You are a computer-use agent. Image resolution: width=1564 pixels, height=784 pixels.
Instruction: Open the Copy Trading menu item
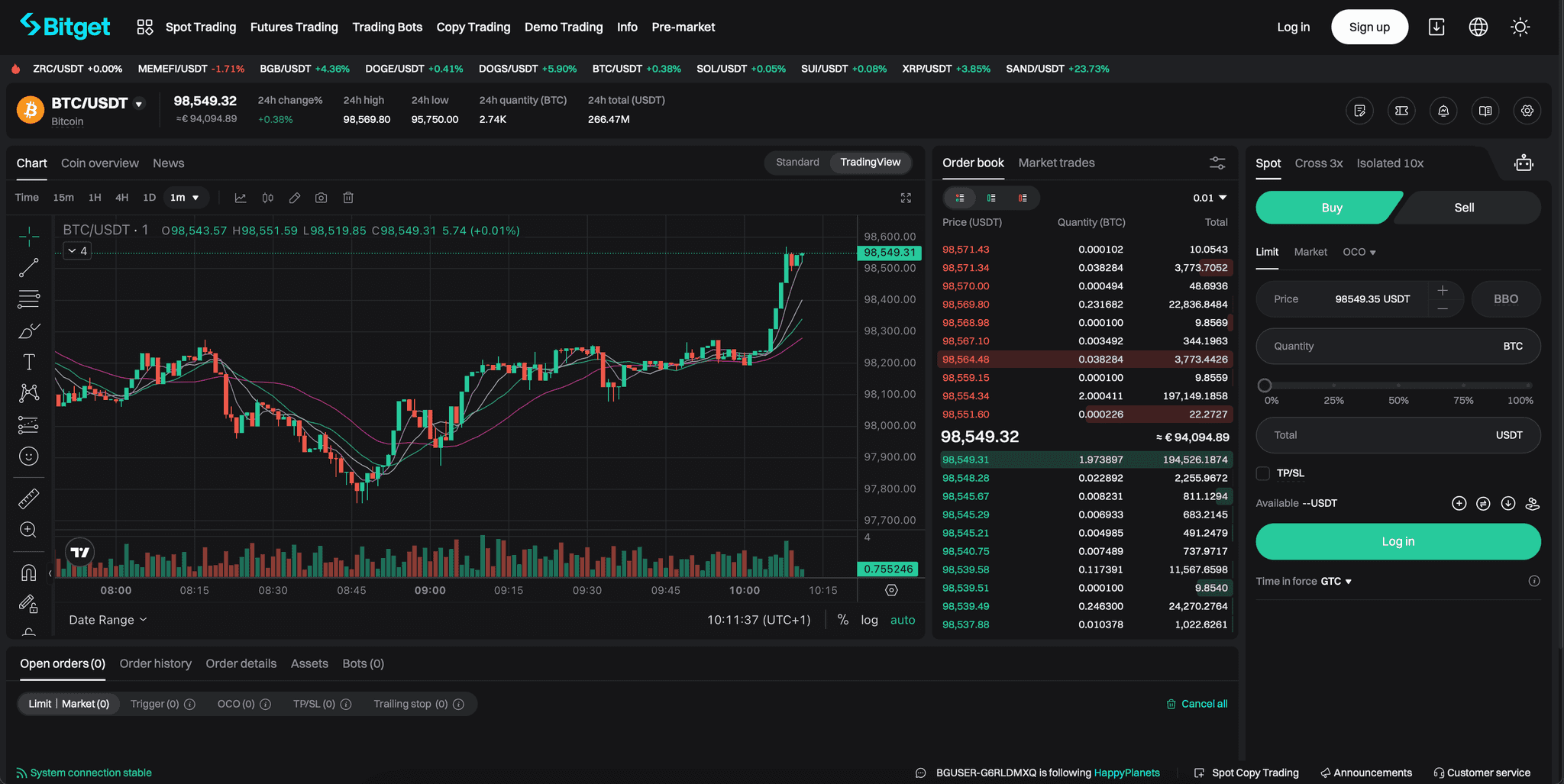click(473, 27)
